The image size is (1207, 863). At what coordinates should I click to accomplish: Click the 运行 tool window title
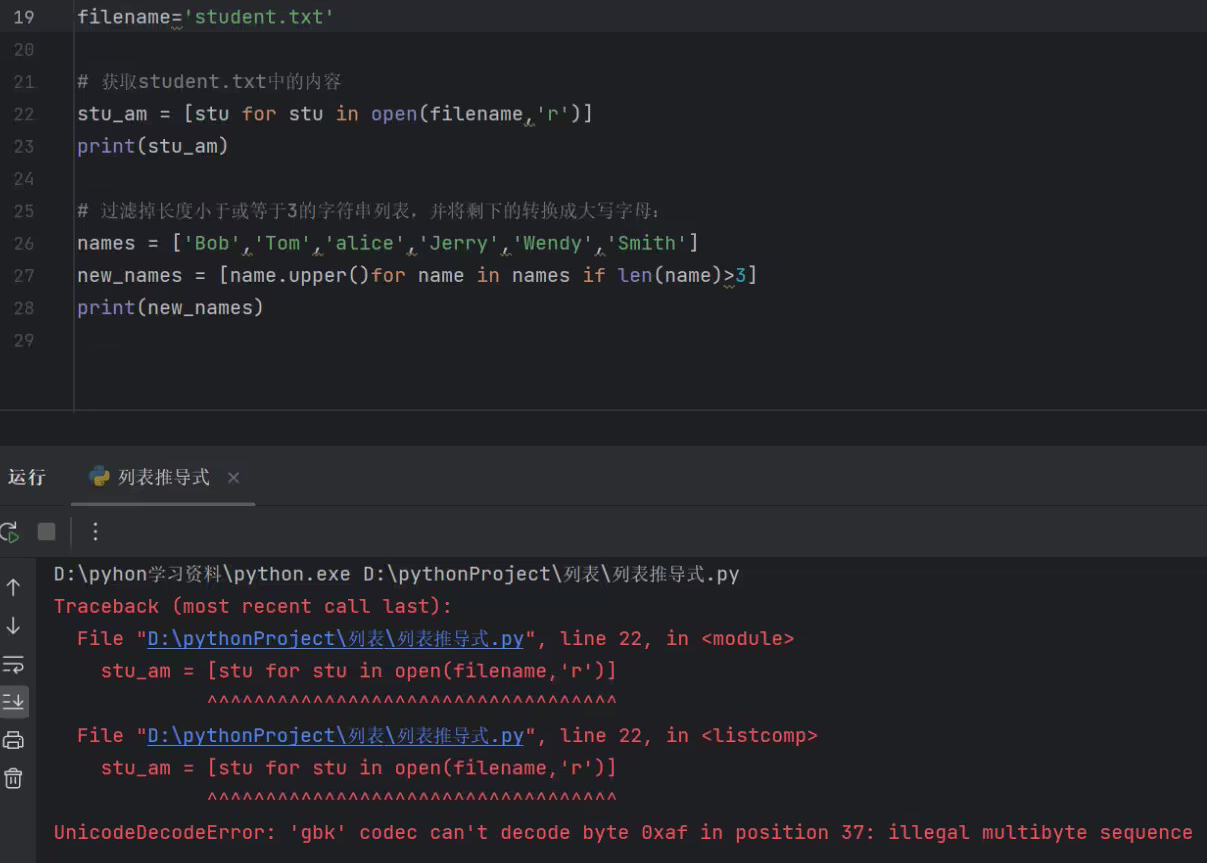[x=27, y=478]
